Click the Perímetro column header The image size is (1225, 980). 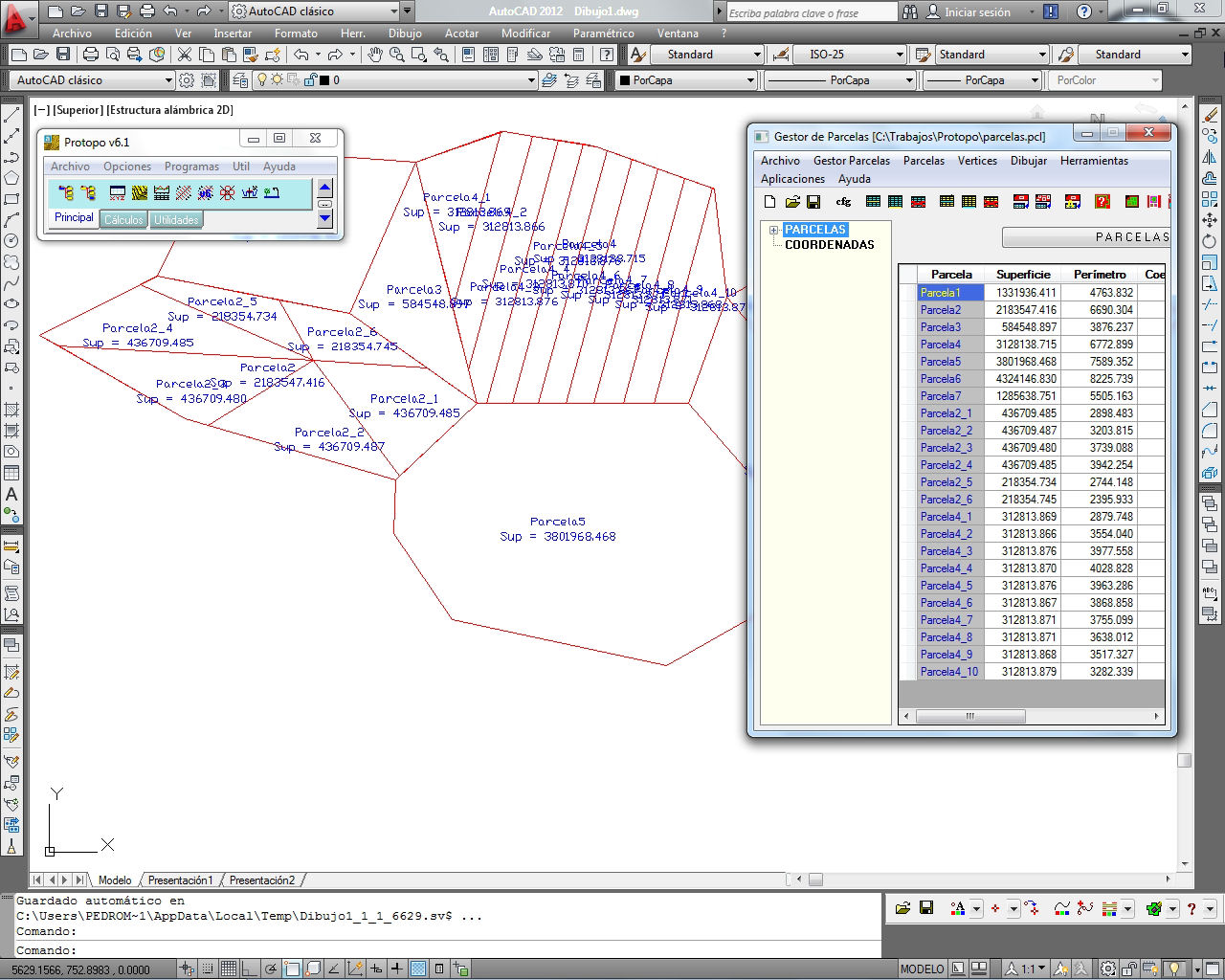1100,275
